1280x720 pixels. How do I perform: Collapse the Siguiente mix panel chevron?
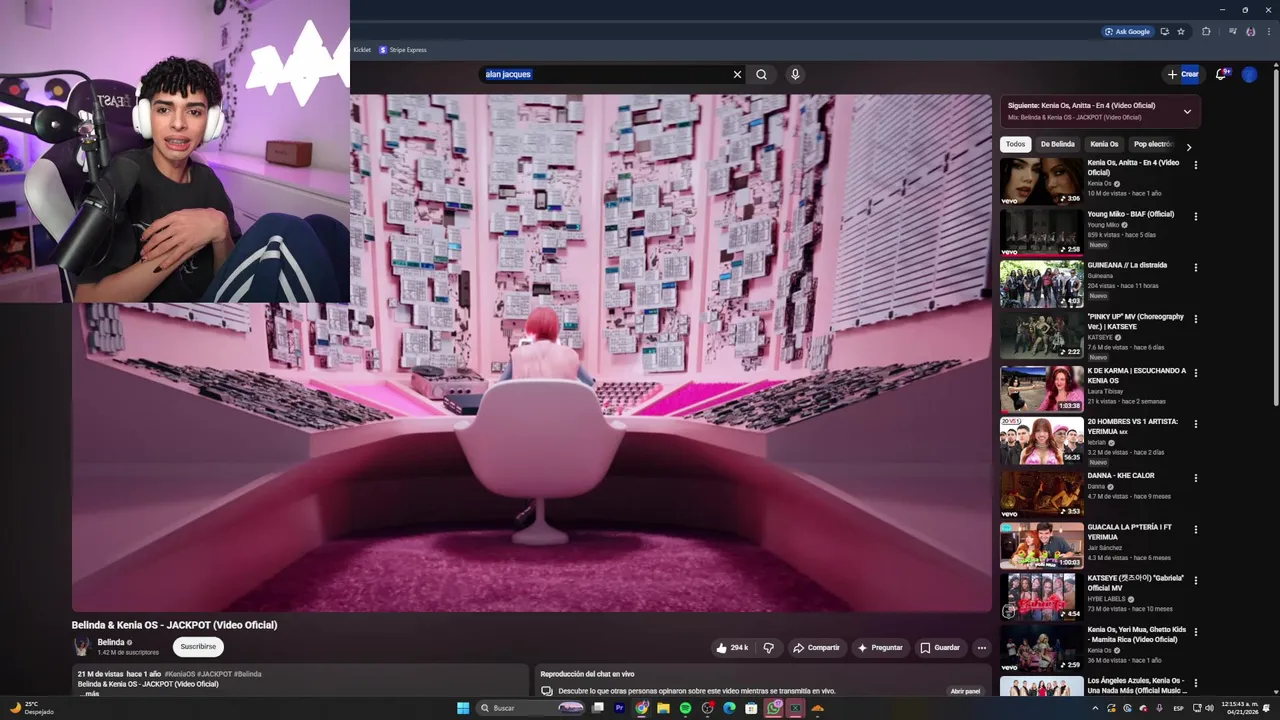(1187, 111)
